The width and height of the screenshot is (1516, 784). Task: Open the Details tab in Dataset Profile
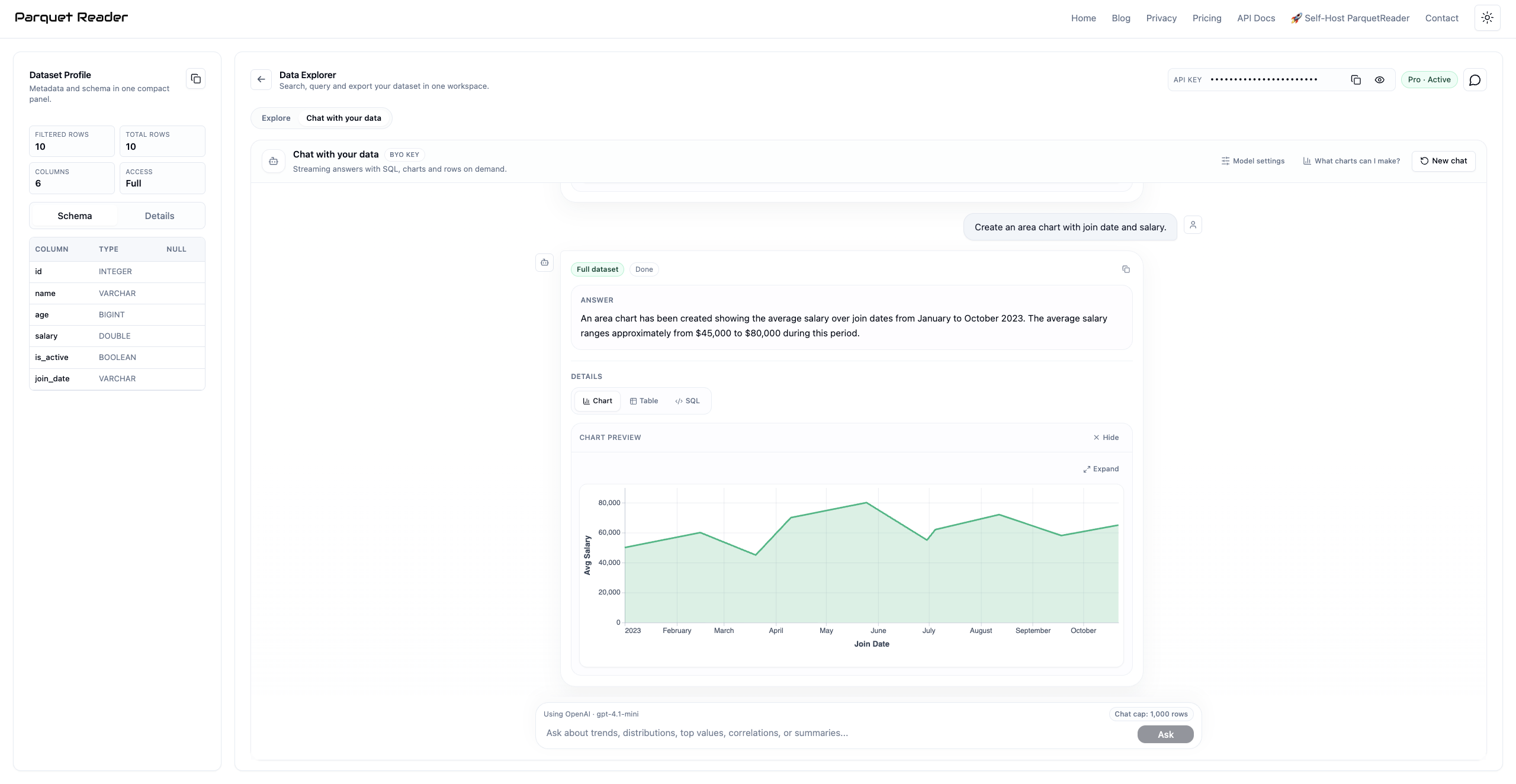click(x=159, y=216)
